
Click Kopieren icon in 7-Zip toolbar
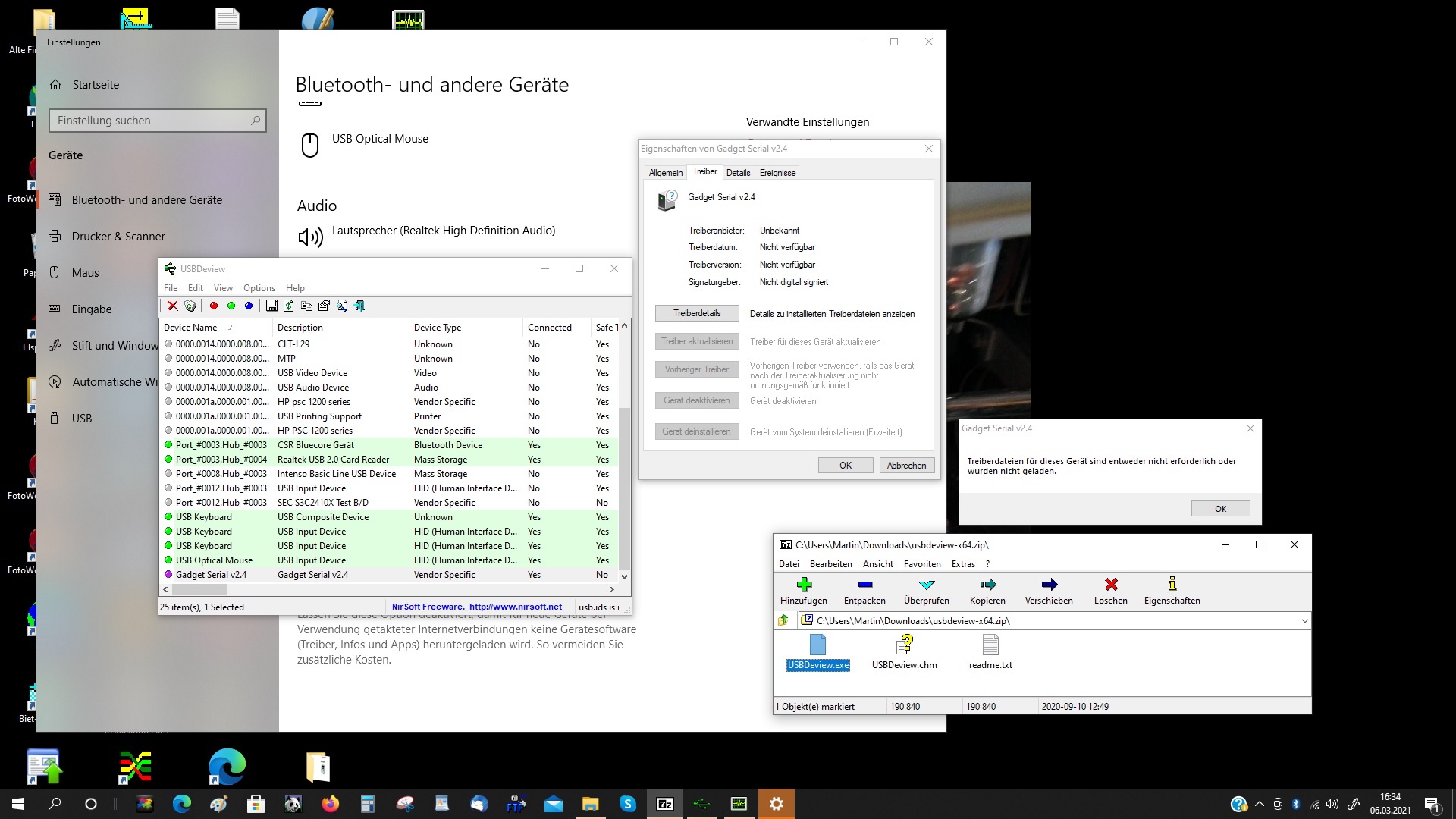[x=987, y=590]
